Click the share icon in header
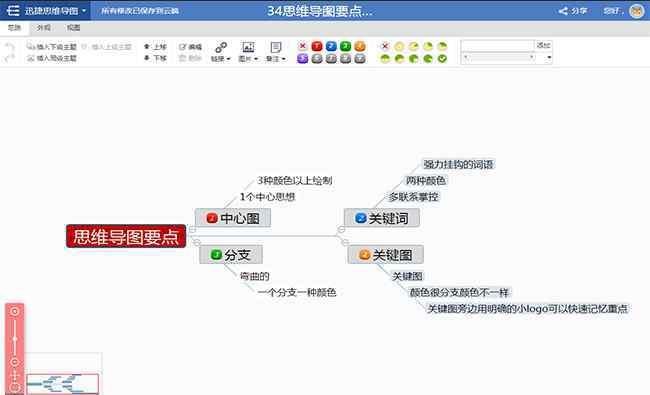 click(563, 11)
